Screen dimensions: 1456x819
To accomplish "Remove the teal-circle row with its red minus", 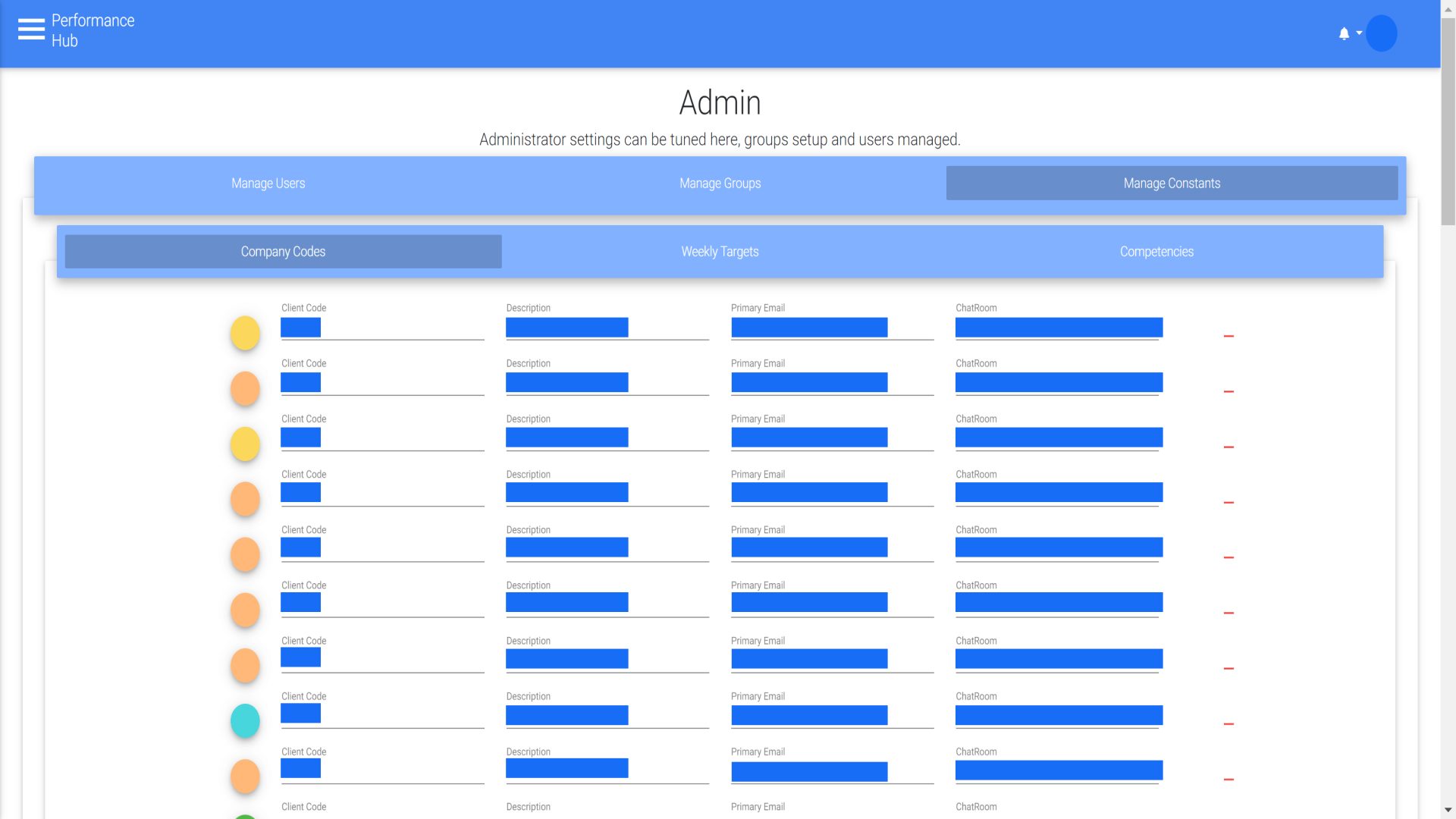I will [1228, 723].
